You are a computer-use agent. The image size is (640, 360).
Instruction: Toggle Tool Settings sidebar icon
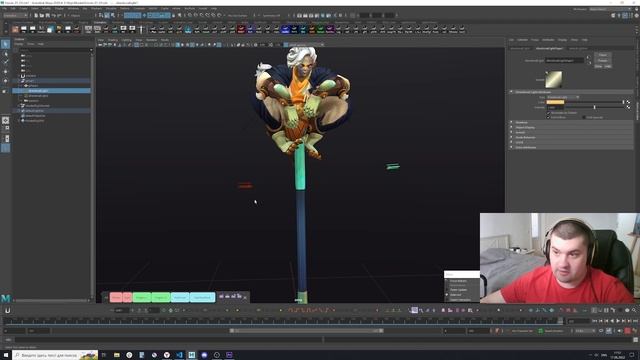coord(631,15)
